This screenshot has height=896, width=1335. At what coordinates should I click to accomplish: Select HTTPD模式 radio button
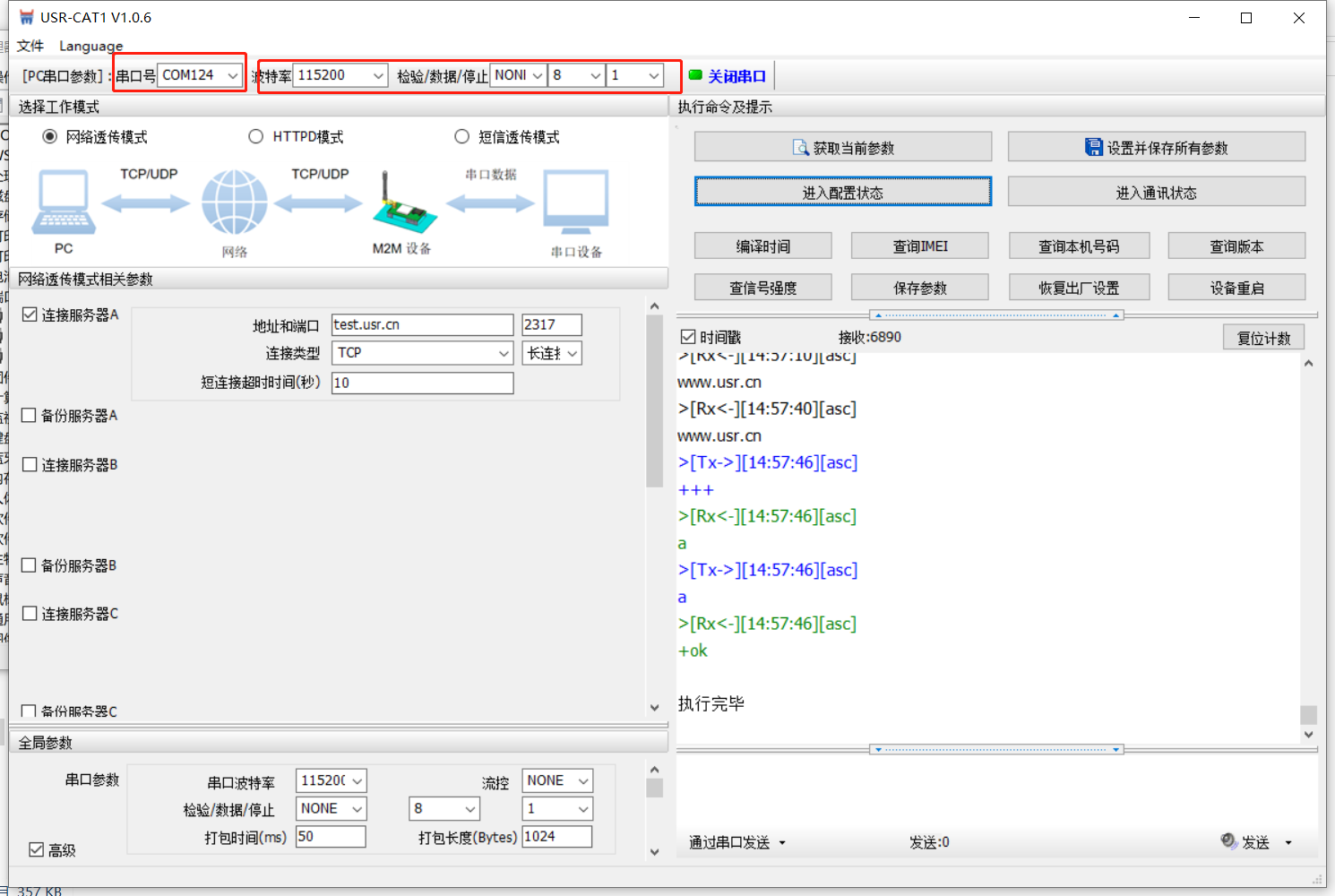[256, 136]
